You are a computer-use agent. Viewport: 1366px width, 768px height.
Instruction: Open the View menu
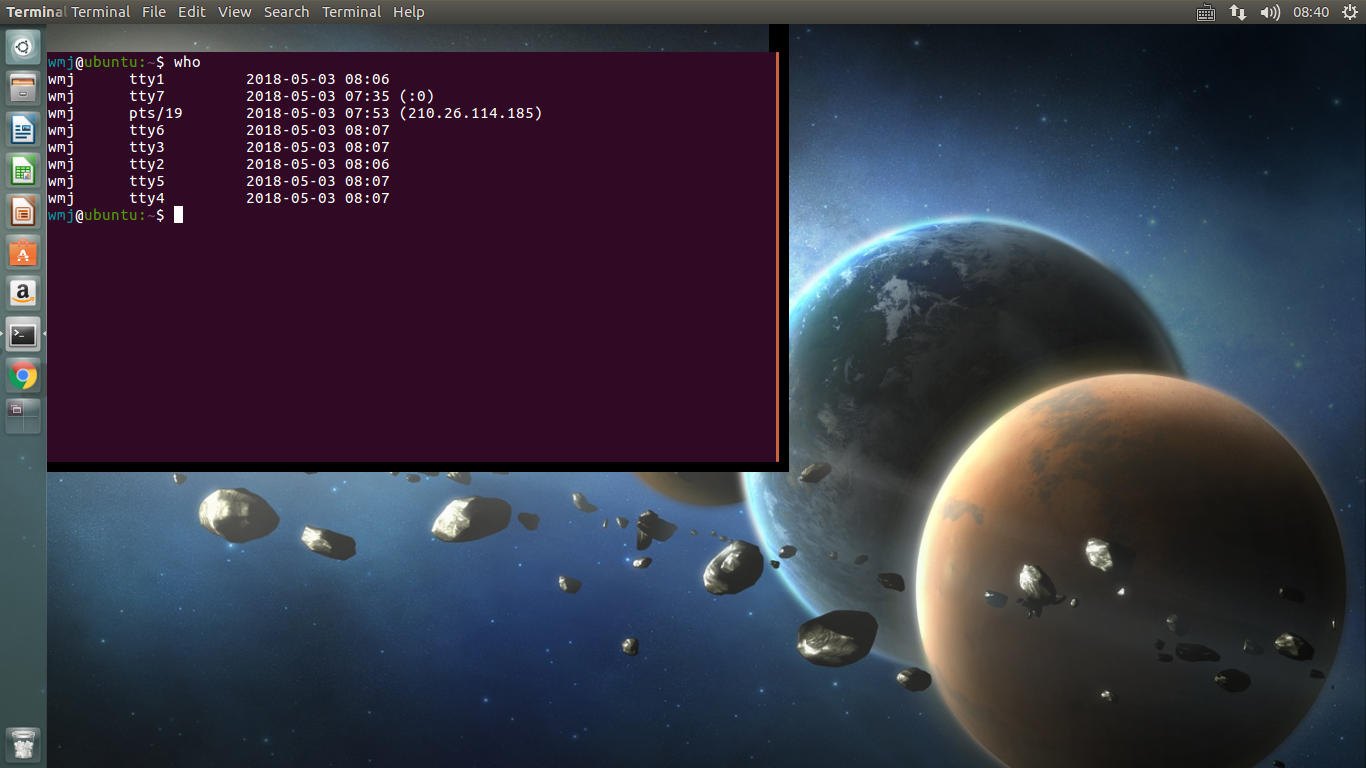click(x=235, y=12)
